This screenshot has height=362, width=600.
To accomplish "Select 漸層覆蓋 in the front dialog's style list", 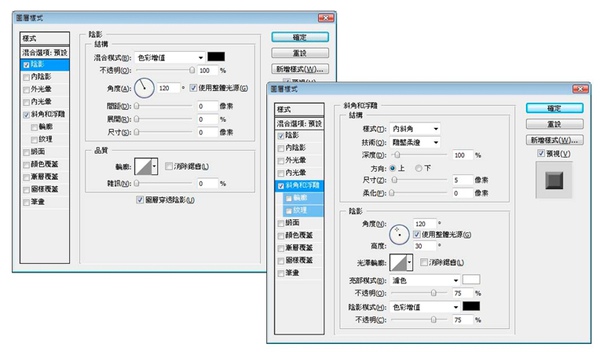I will click(299, 248).
